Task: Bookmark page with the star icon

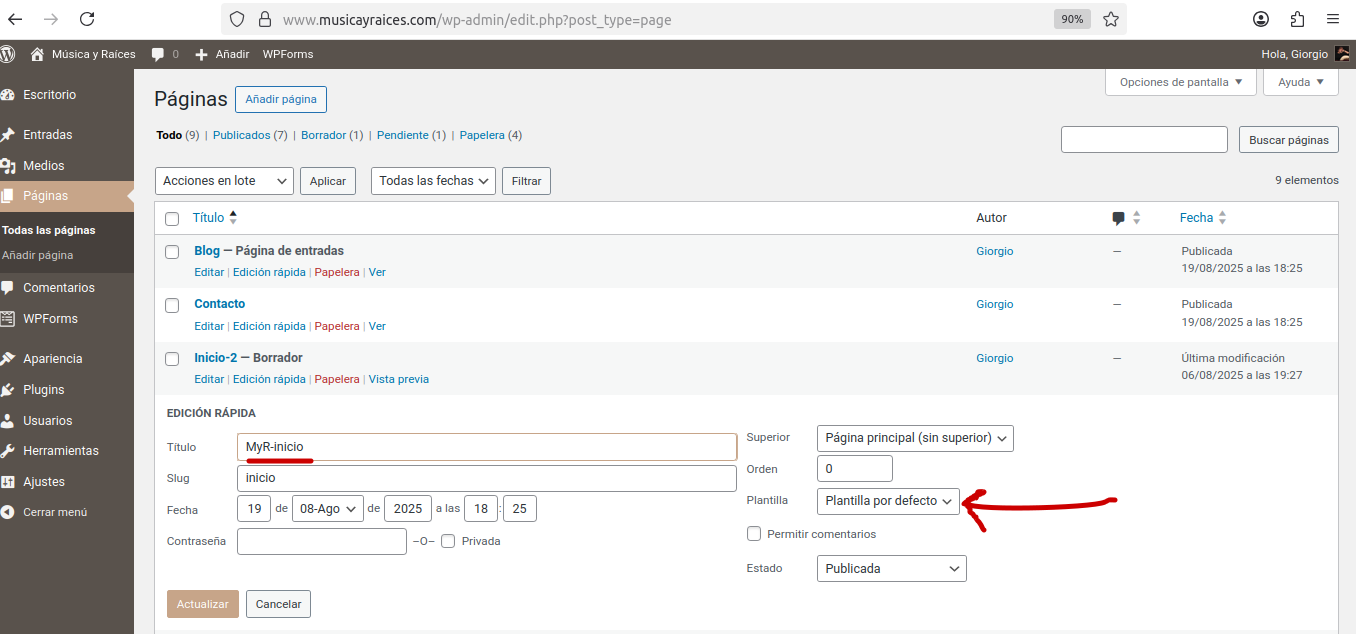Action: coord(1110,19)
